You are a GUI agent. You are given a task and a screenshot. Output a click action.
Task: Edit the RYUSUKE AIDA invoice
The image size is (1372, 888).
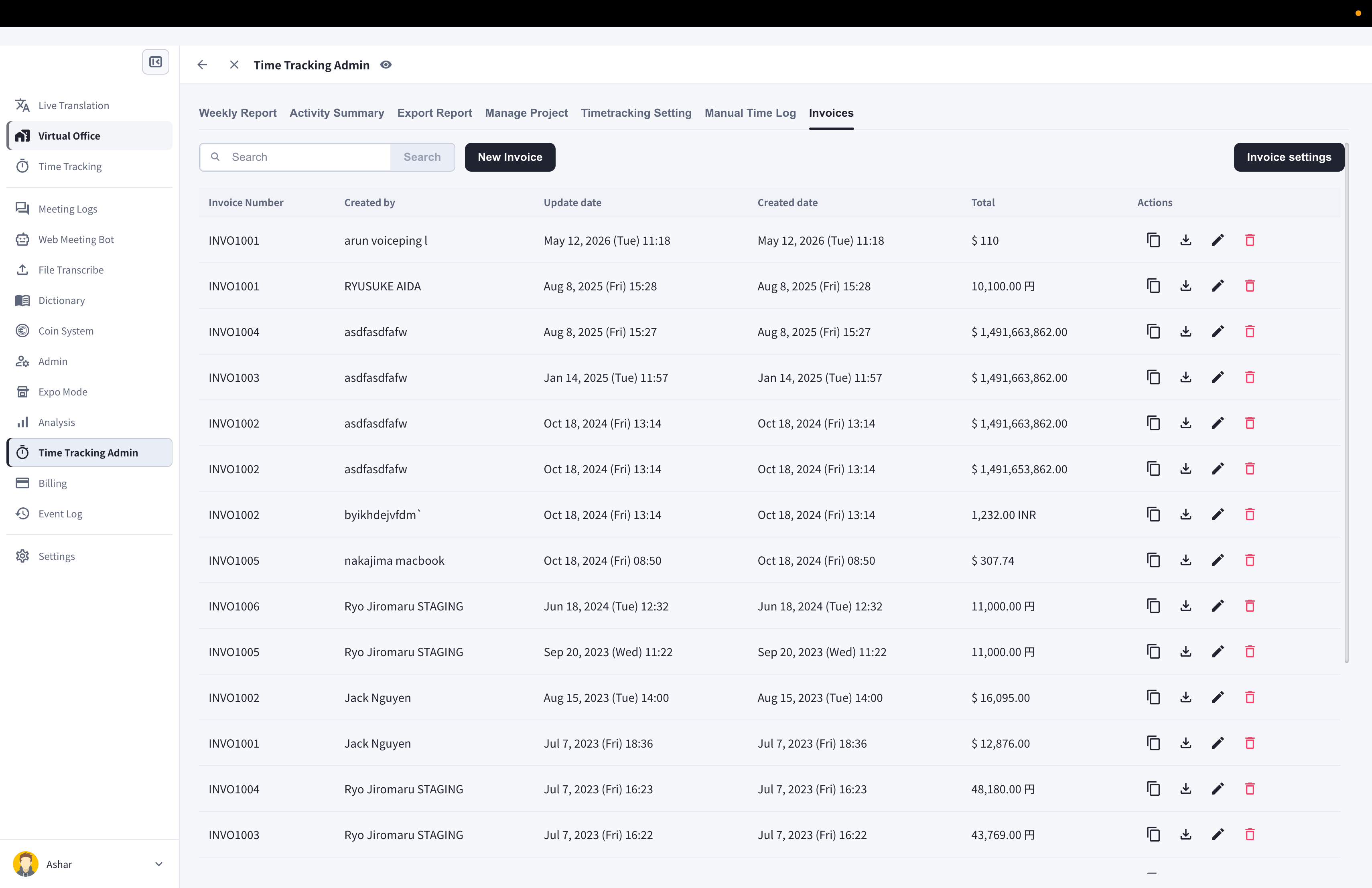point(1218,286)
